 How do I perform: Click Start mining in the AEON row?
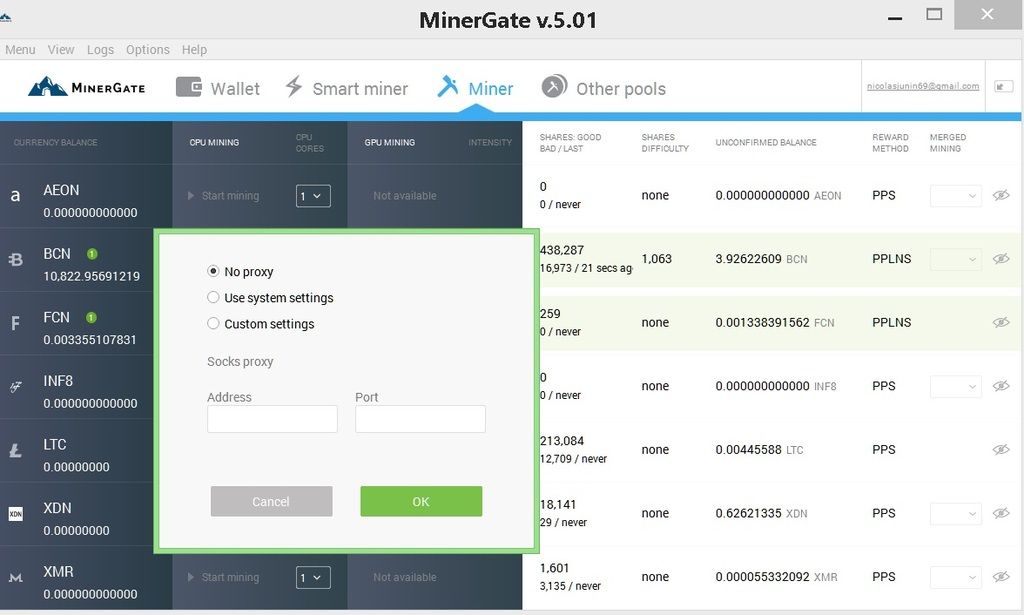tap(223, 196)
